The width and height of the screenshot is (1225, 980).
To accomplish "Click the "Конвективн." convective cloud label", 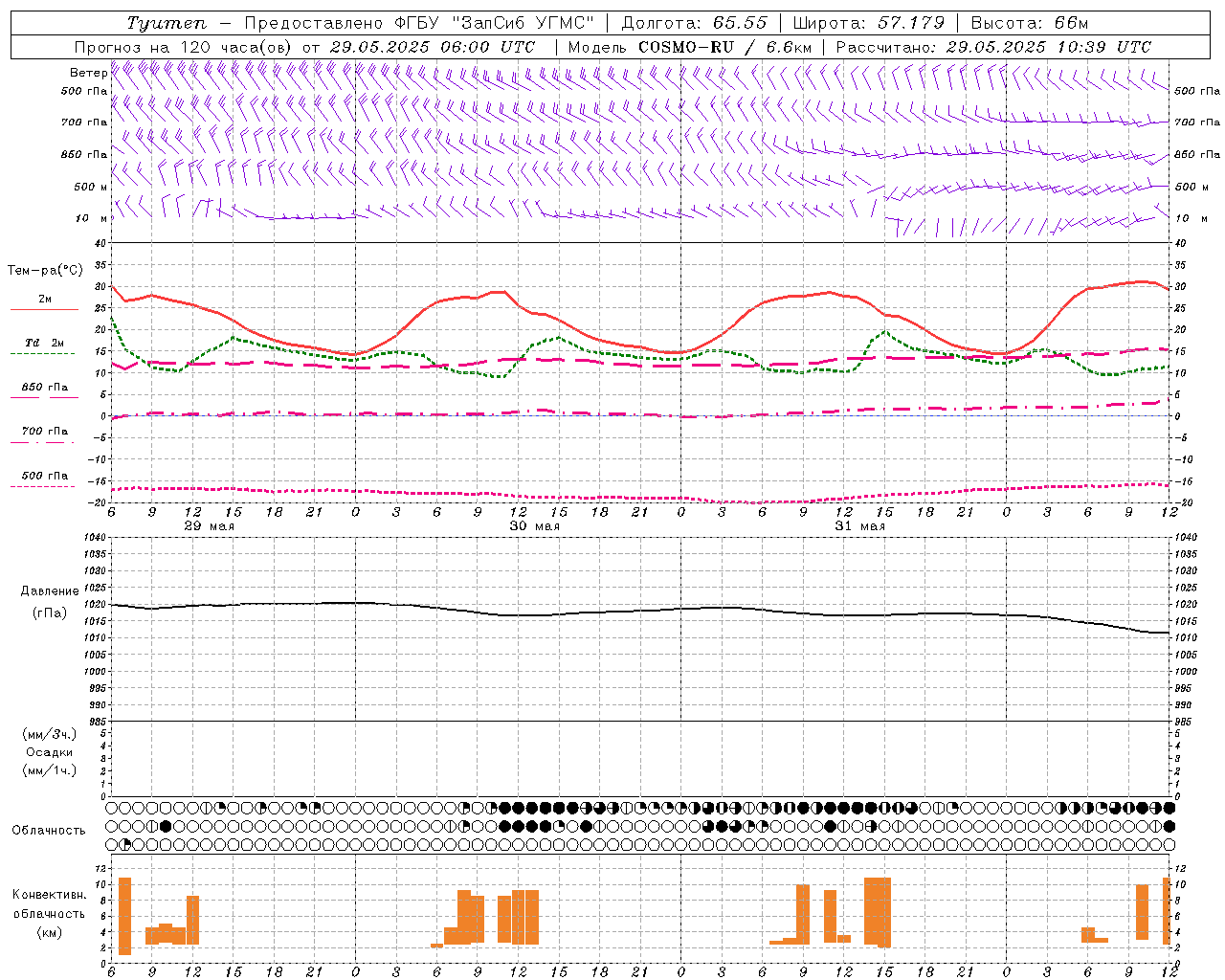I will click(50, 894).
